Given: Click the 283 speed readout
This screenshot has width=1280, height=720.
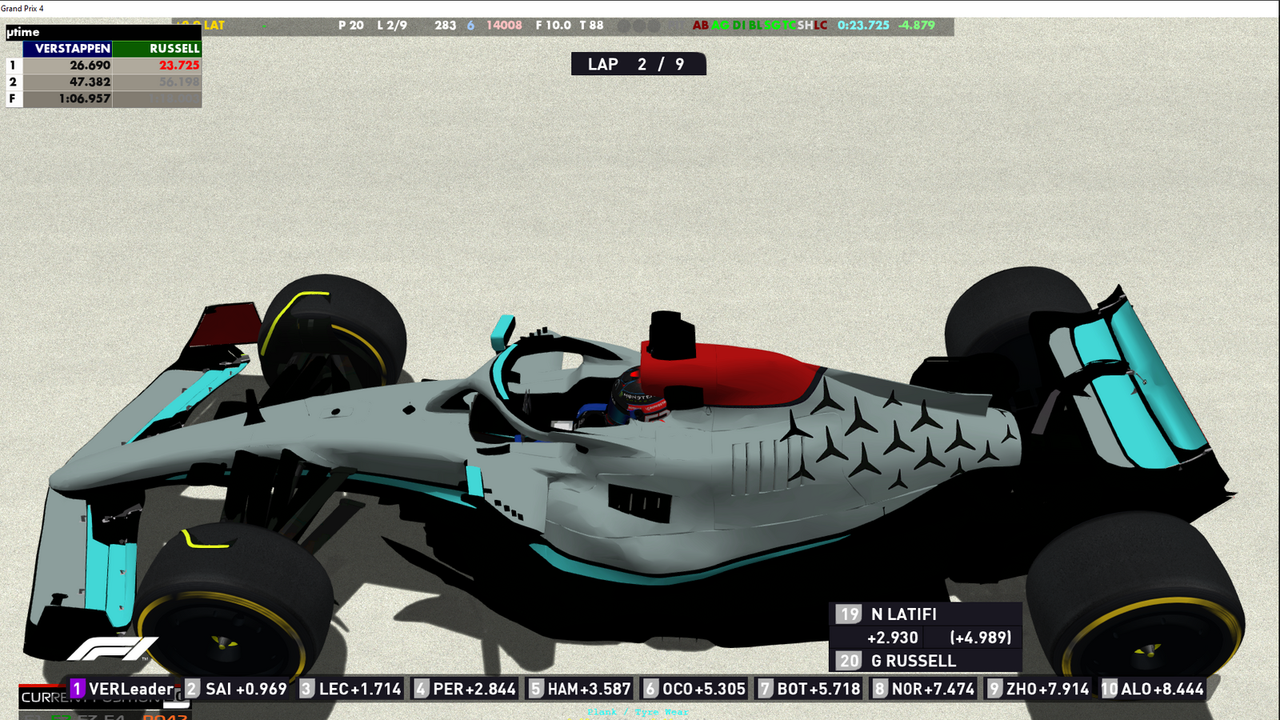Looking at the screenshot, I should (445, 25).
